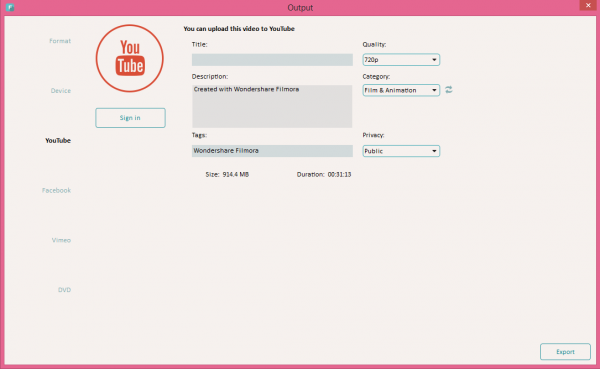Click the Filmora app icon in title bar
The height and width of the screenshot is (369, 600).
10,7
